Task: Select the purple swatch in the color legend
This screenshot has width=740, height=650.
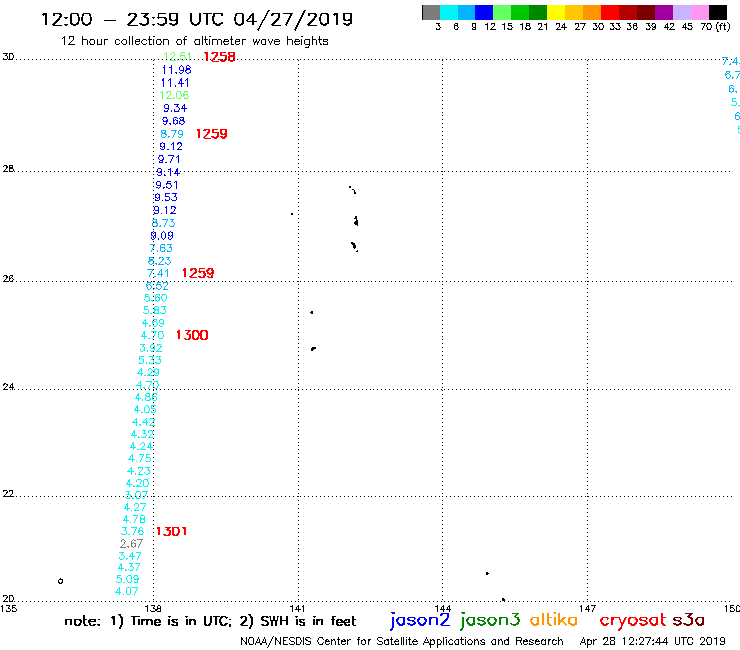Action: click(x=664, y=12)
